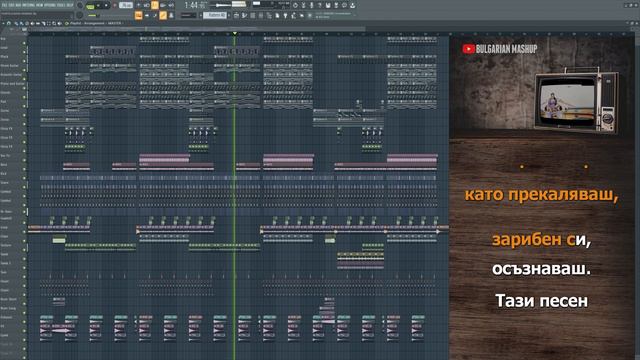
Task: Open the View mixer icon
Action: (261, 16)
